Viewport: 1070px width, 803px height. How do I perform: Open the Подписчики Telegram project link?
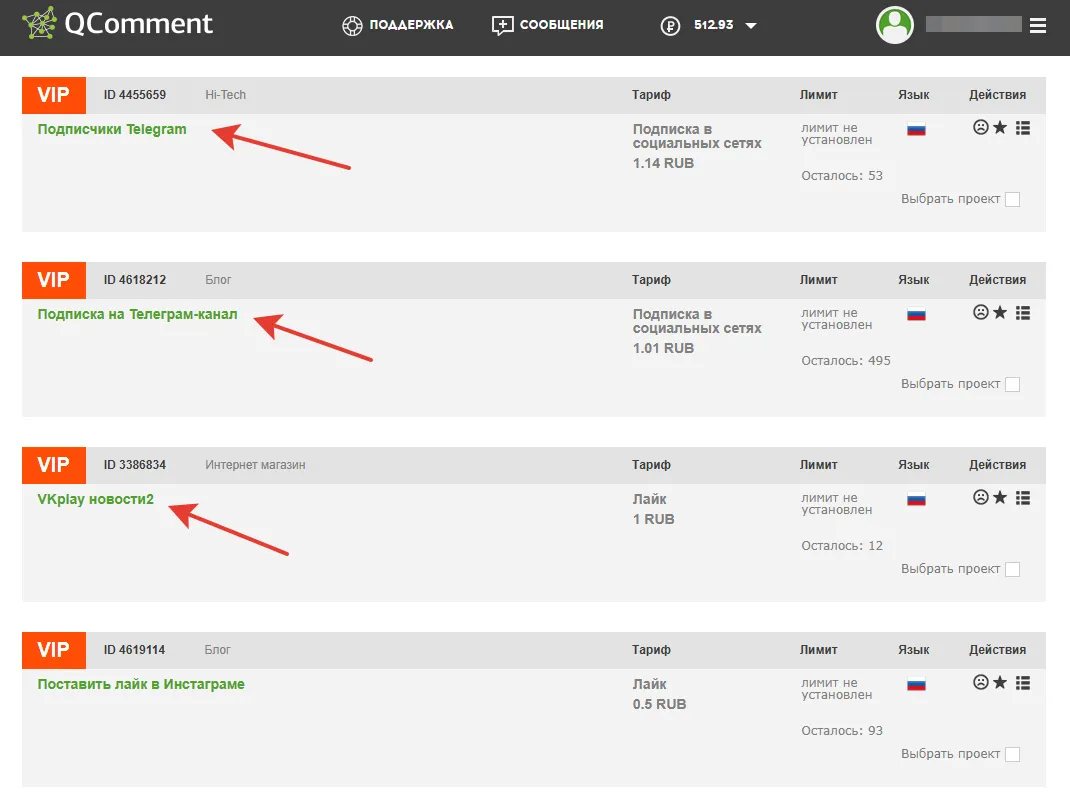click(112, 129)
